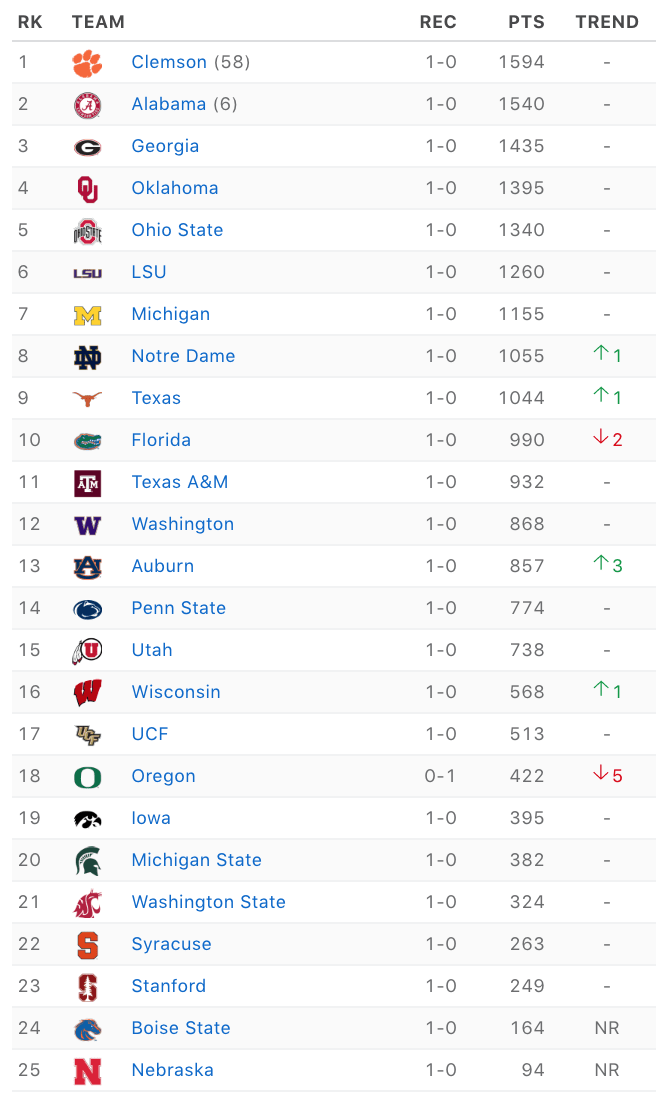Open the Washington State team page
The height and width of the screenshot is (1098, 656).
pyautogui.click(x=209, y=902)
